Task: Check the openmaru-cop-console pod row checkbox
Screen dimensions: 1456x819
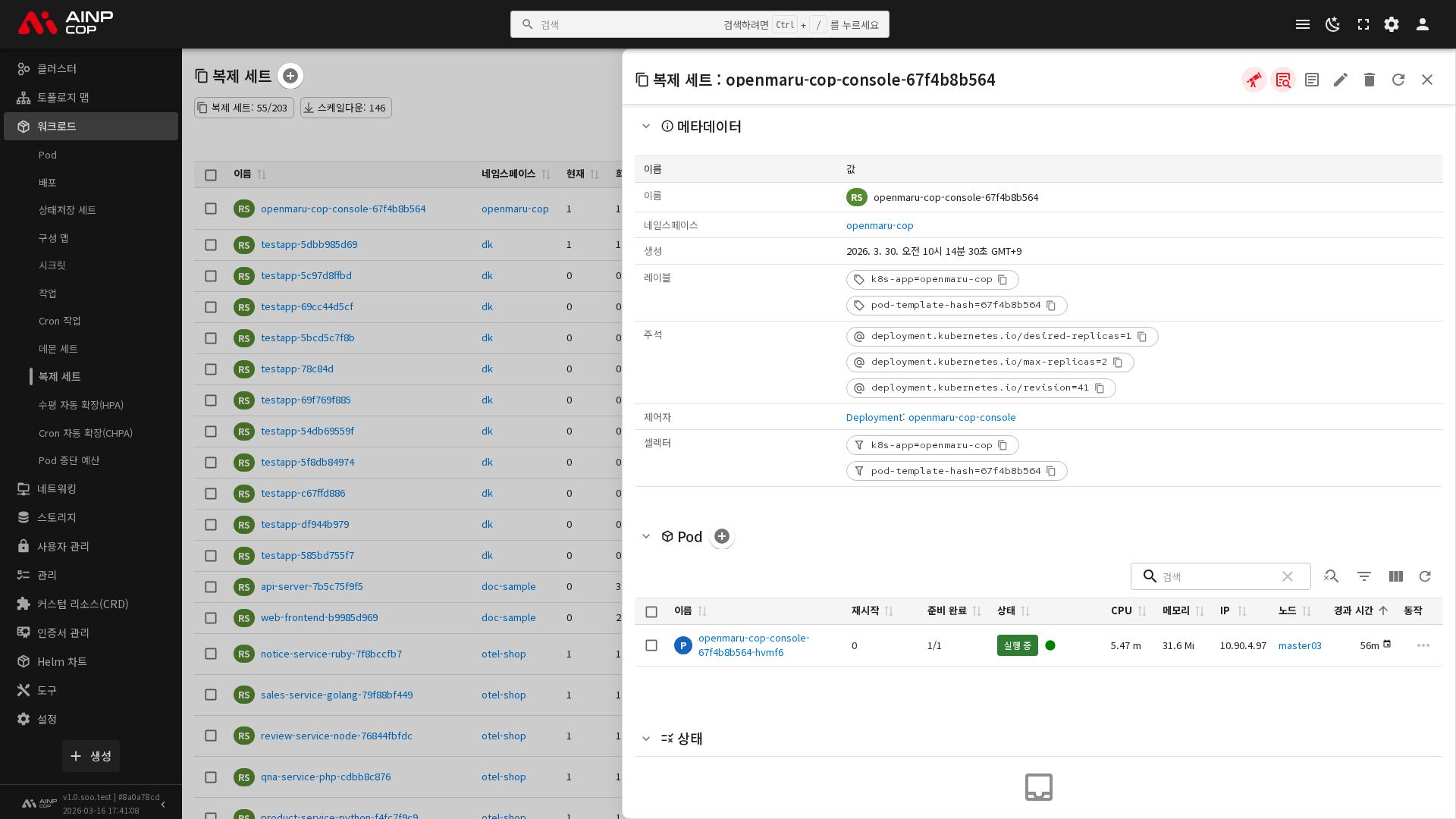Action: pyautogui.click(x=651, y=645)
